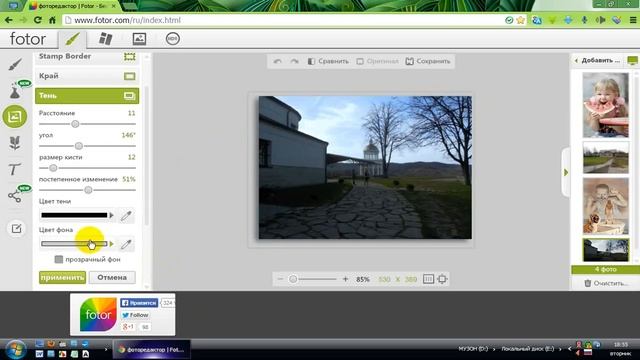Click the Отмена button
640x360 pixels.
point(112,278)
